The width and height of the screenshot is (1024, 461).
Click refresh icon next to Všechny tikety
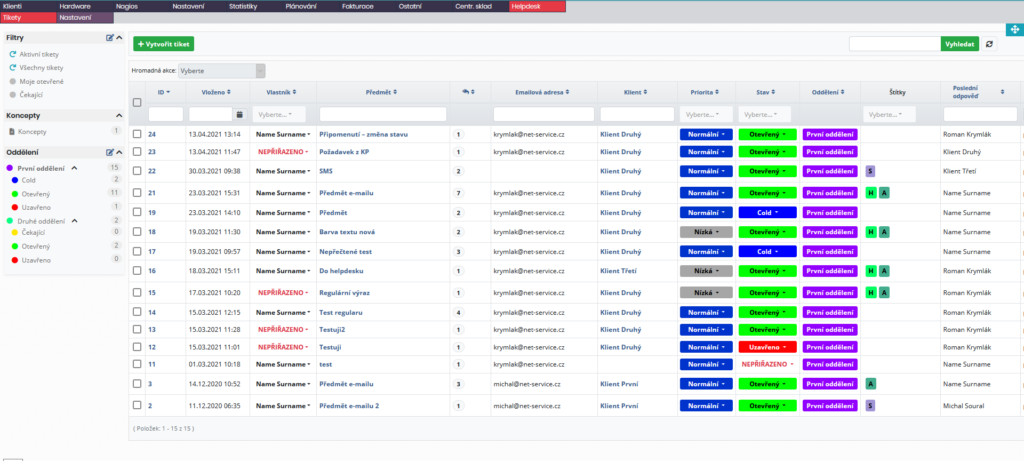tap(12, 68)
